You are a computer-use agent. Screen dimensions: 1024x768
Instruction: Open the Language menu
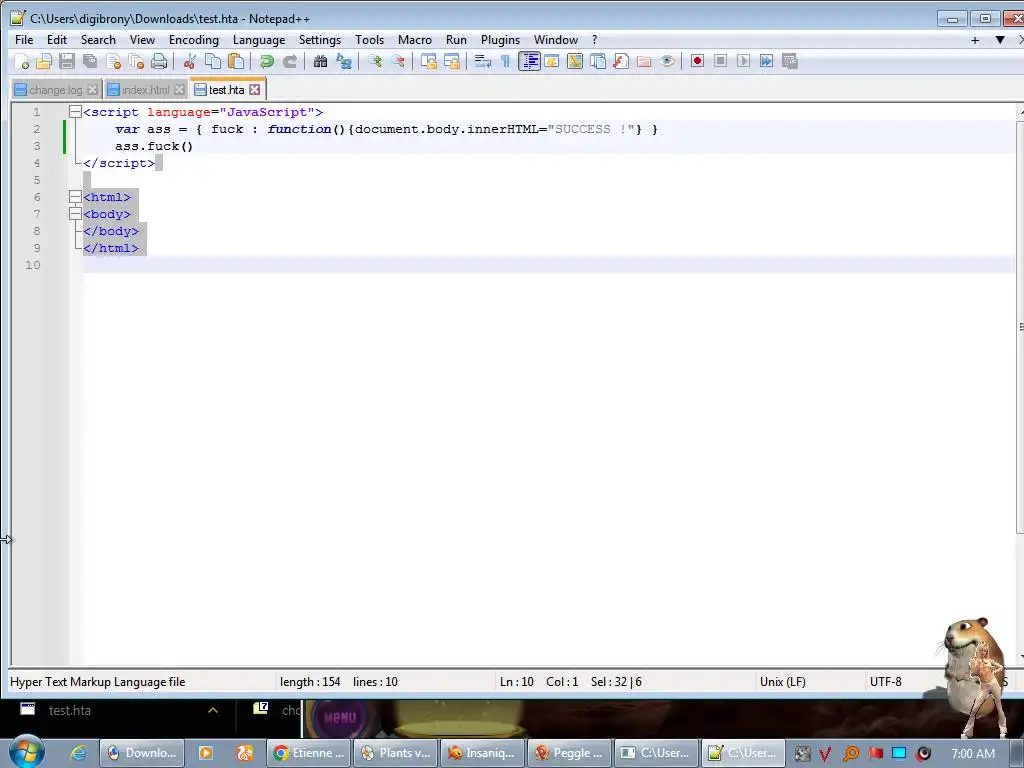259,40
